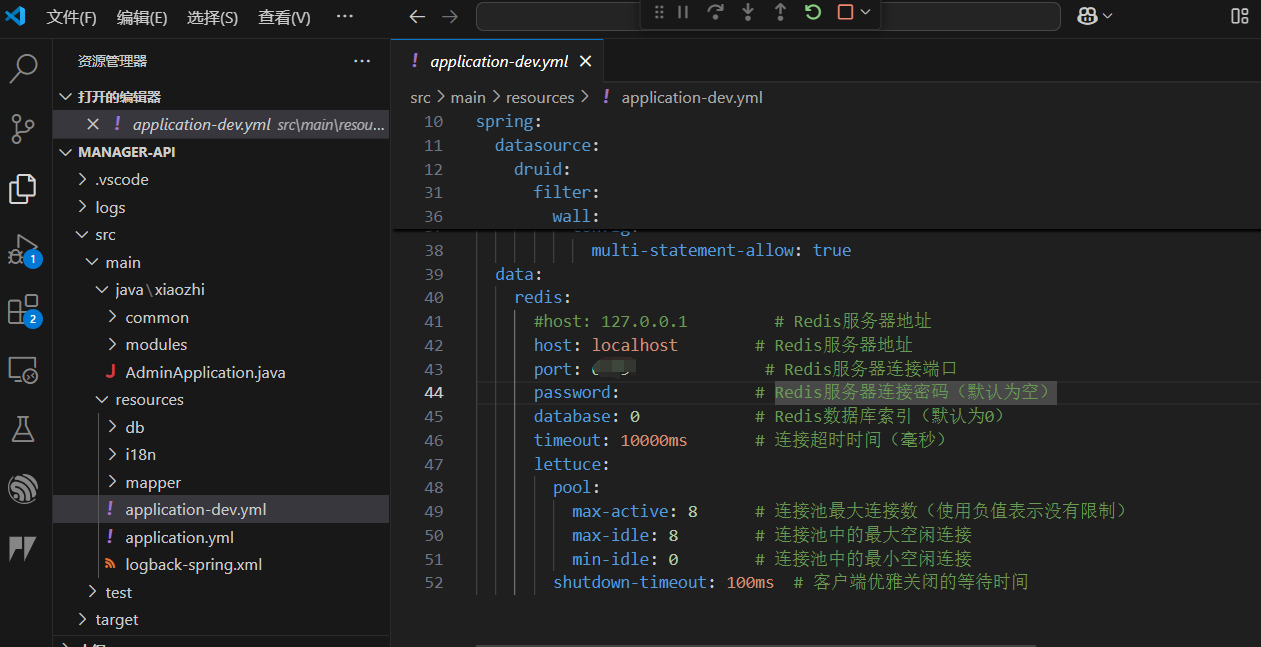Open the Source Control view
Screen dimensions: 1261x647
(x=23, y=129)
